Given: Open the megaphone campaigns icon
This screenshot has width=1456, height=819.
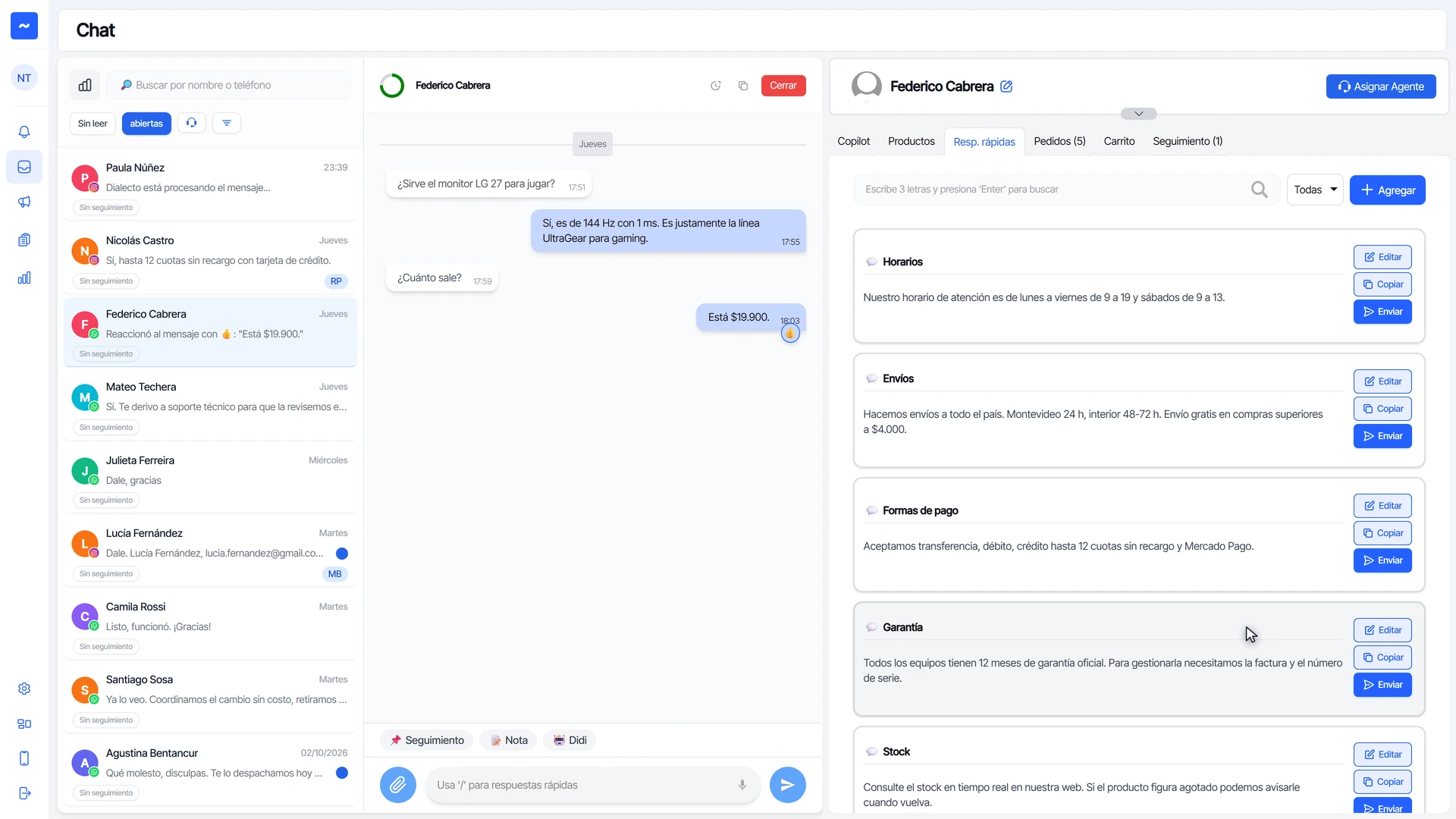Looking at the screenshot, I should click(x=24, y=202).
